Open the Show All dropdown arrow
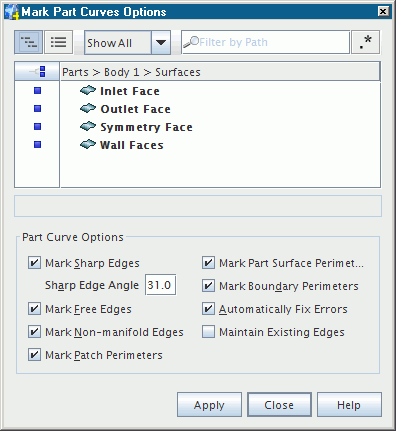This screenshot has height=431, width=396. click(161, 42)
